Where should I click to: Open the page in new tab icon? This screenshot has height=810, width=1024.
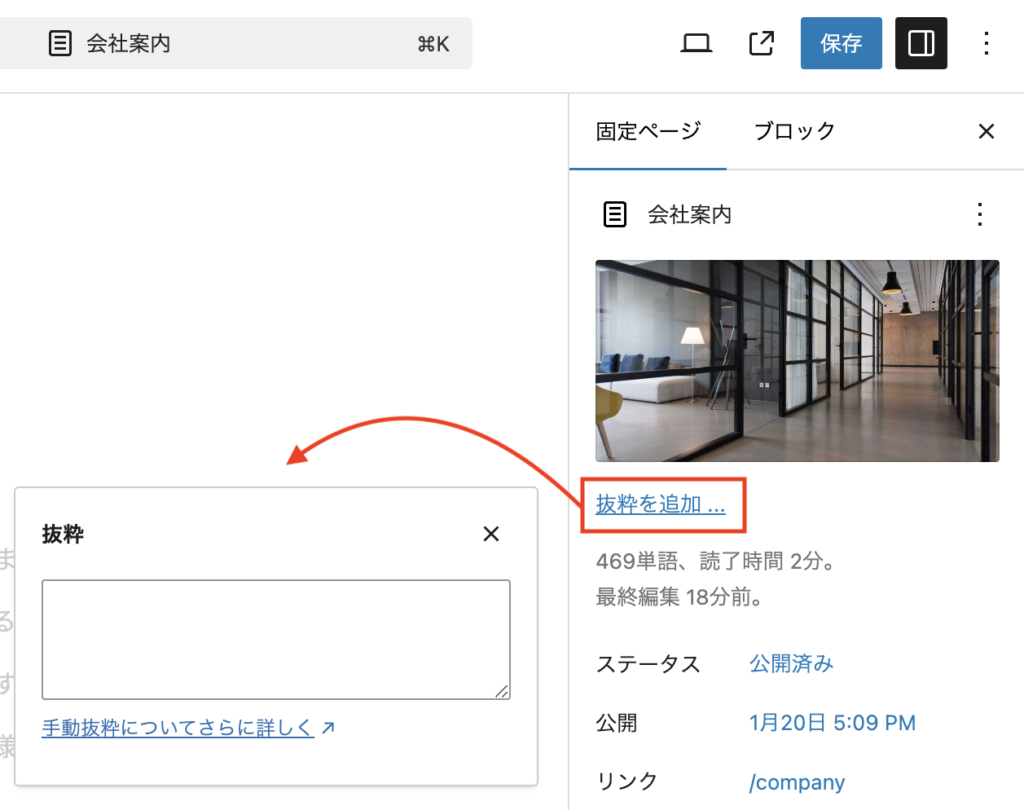coord(761,43)
